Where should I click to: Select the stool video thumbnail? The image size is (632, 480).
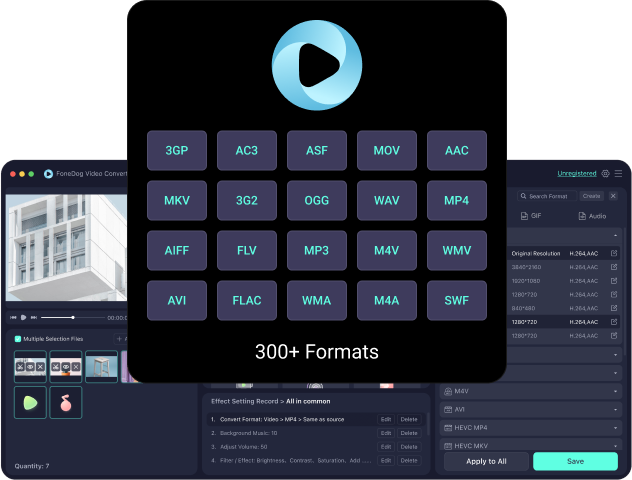pos(101,366)
